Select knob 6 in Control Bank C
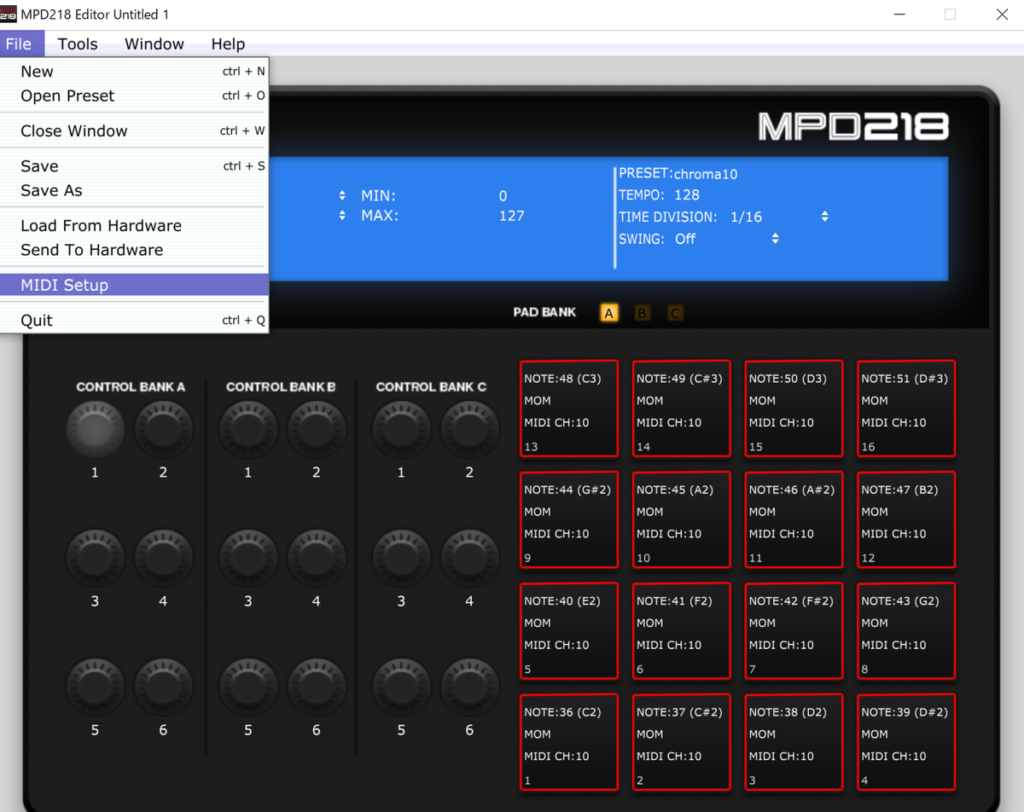1024x812 pixels. tap(470, 687)
